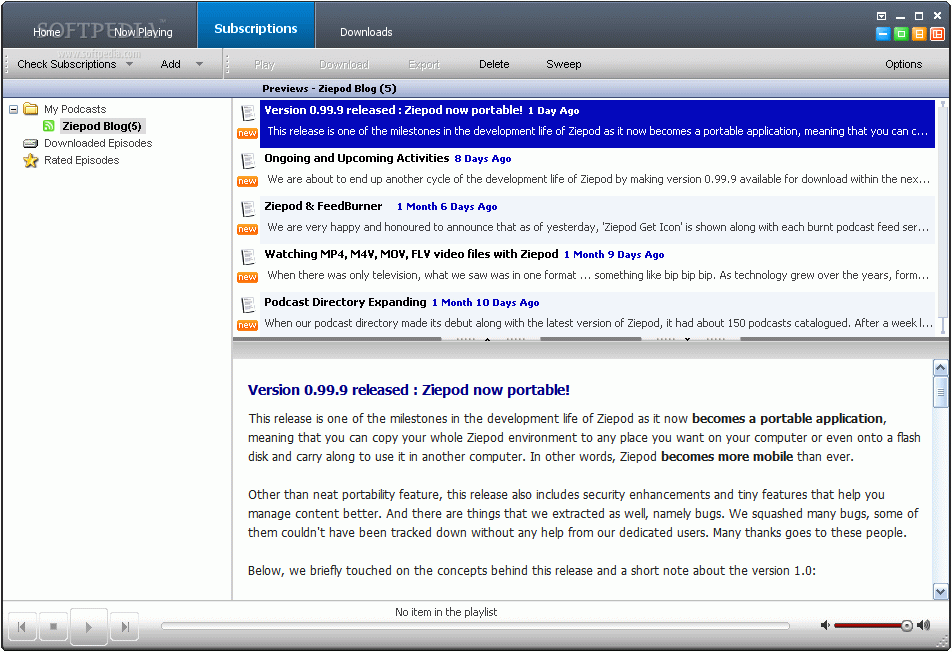
Task: Click document icon of Ongoing and Upcoming Activities
Action: (x=248, y=161)
